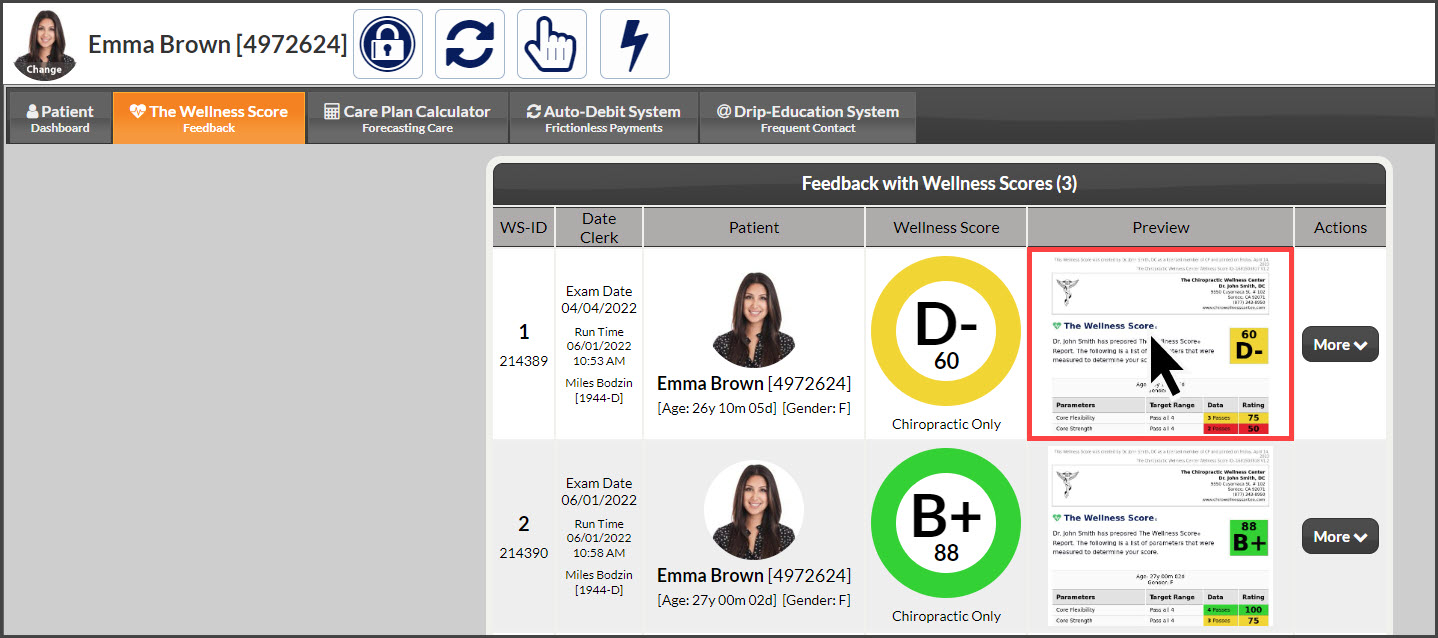This screenshot has height=638, width=1438.
Task: Click the refresh arrows icon button
Action: 470,44
